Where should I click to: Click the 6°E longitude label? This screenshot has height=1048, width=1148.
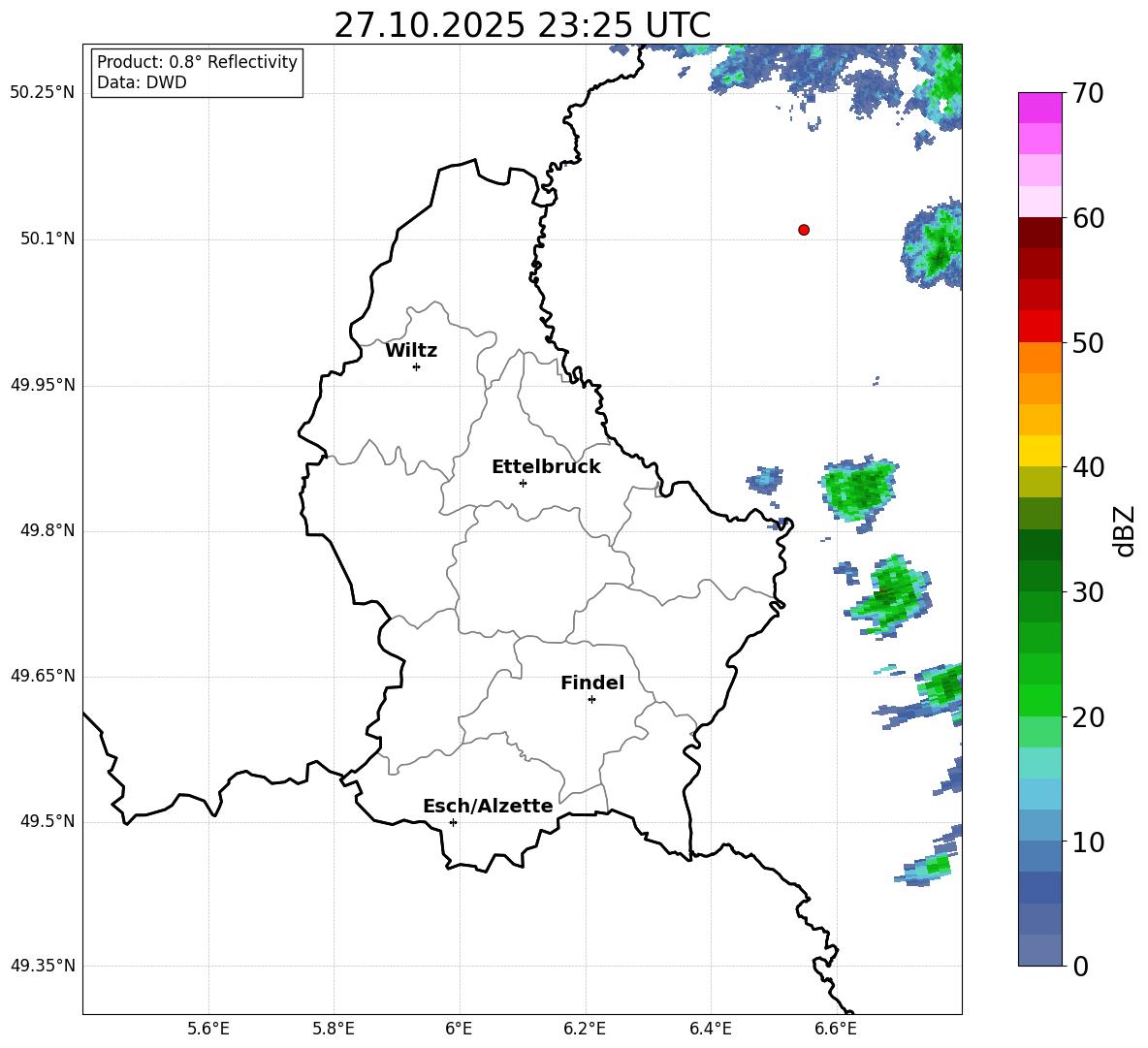pyautogui.click(x=459, y=1029)
